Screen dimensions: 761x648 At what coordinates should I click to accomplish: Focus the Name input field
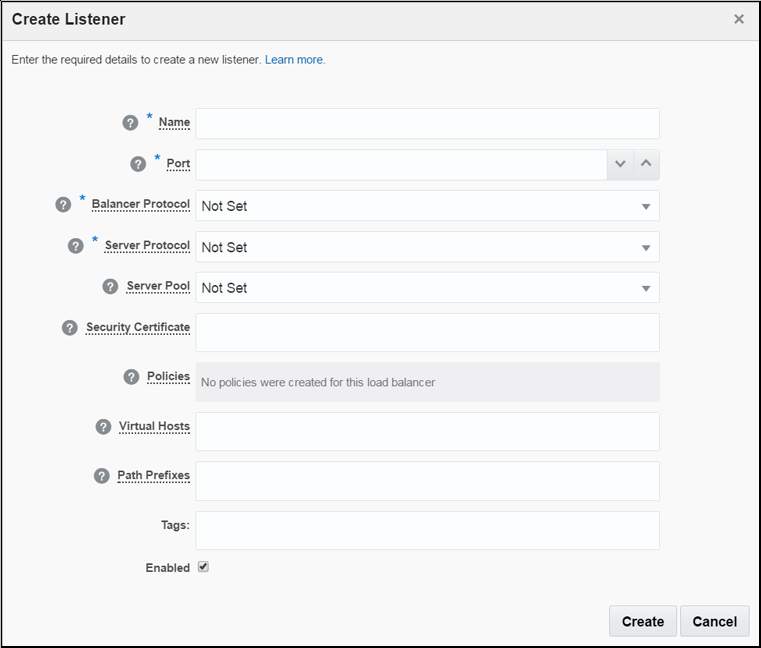[x=427, y=124]
